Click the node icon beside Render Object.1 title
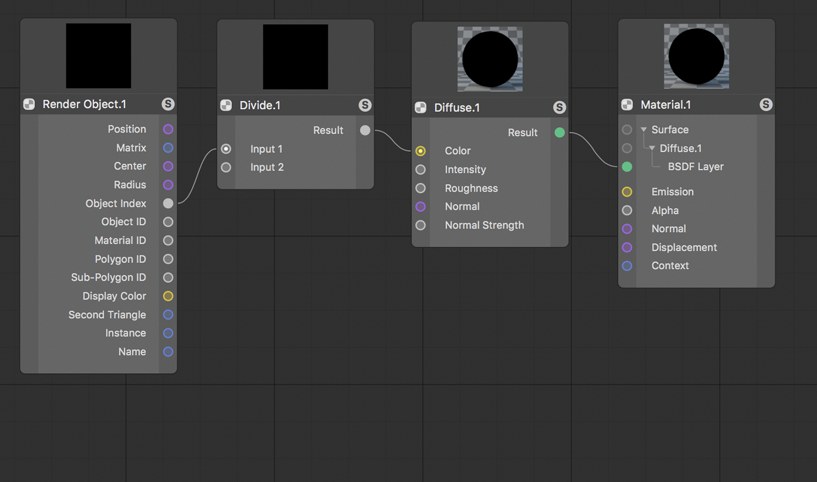 click(29, 104)
